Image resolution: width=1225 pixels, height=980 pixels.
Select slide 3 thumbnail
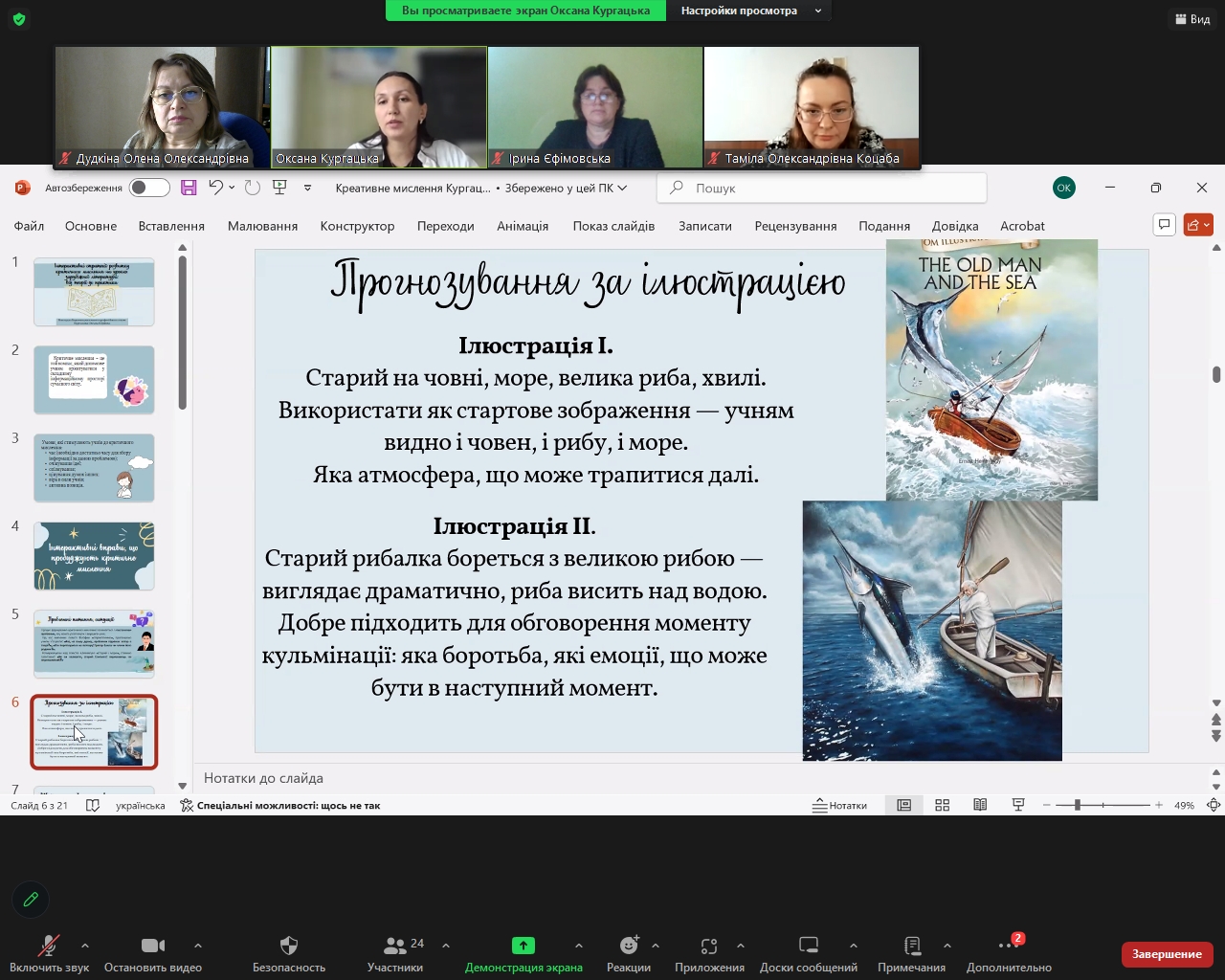click(94, 468)
